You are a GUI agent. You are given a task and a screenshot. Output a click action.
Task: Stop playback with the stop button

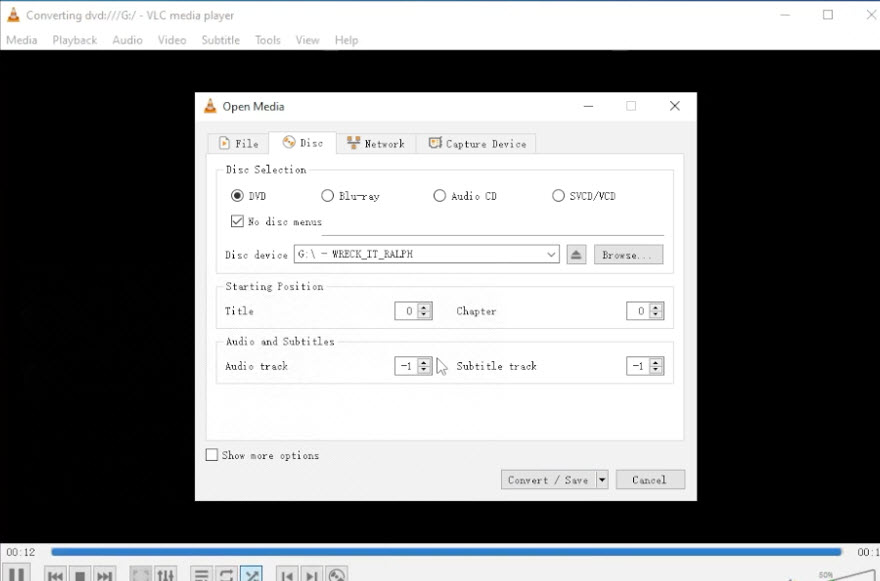80,575
